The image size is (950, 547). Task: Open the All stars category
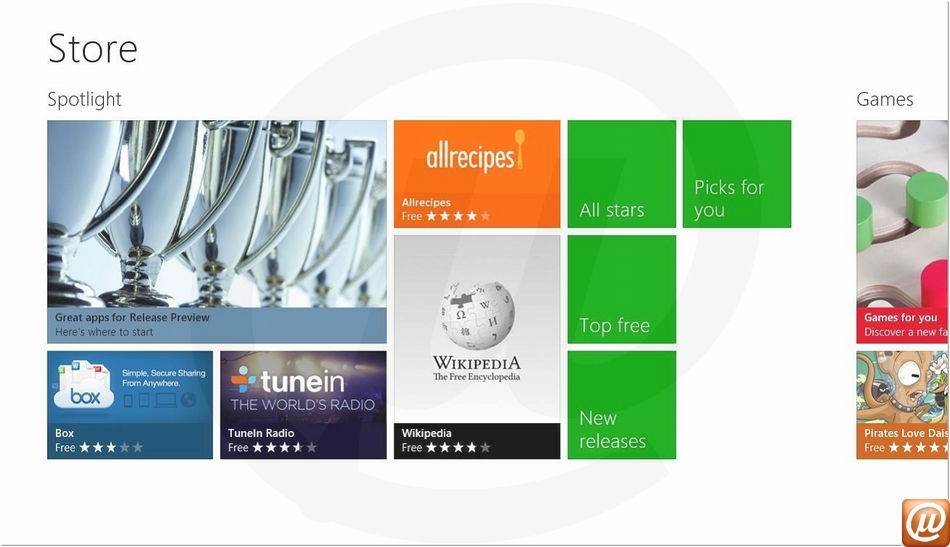point(622,174)
